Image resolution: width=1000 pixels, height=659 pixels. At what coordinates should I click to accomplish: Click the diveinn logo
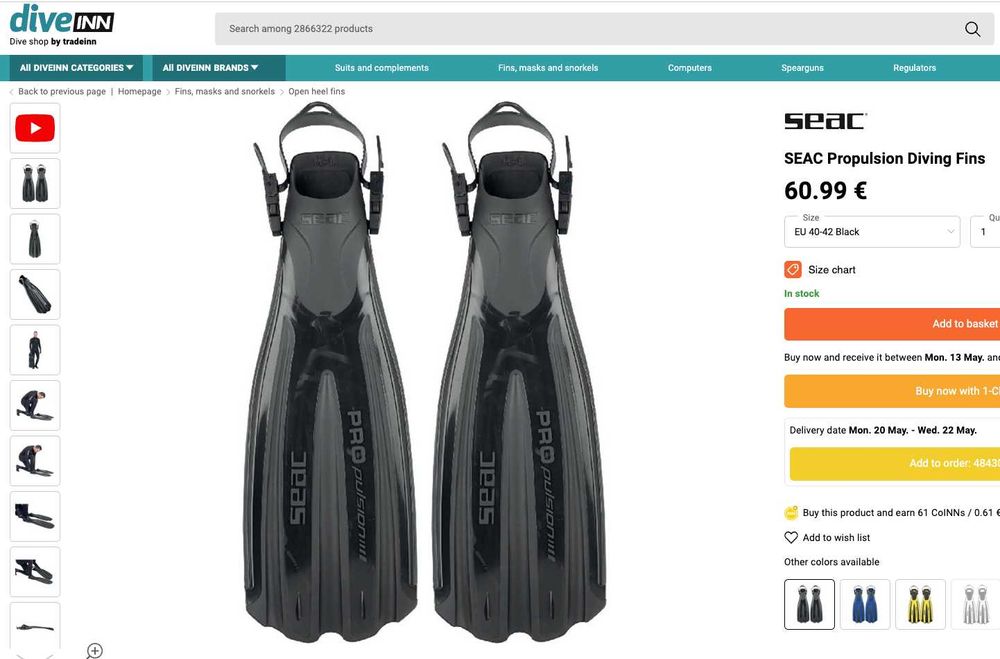(62, 25)
